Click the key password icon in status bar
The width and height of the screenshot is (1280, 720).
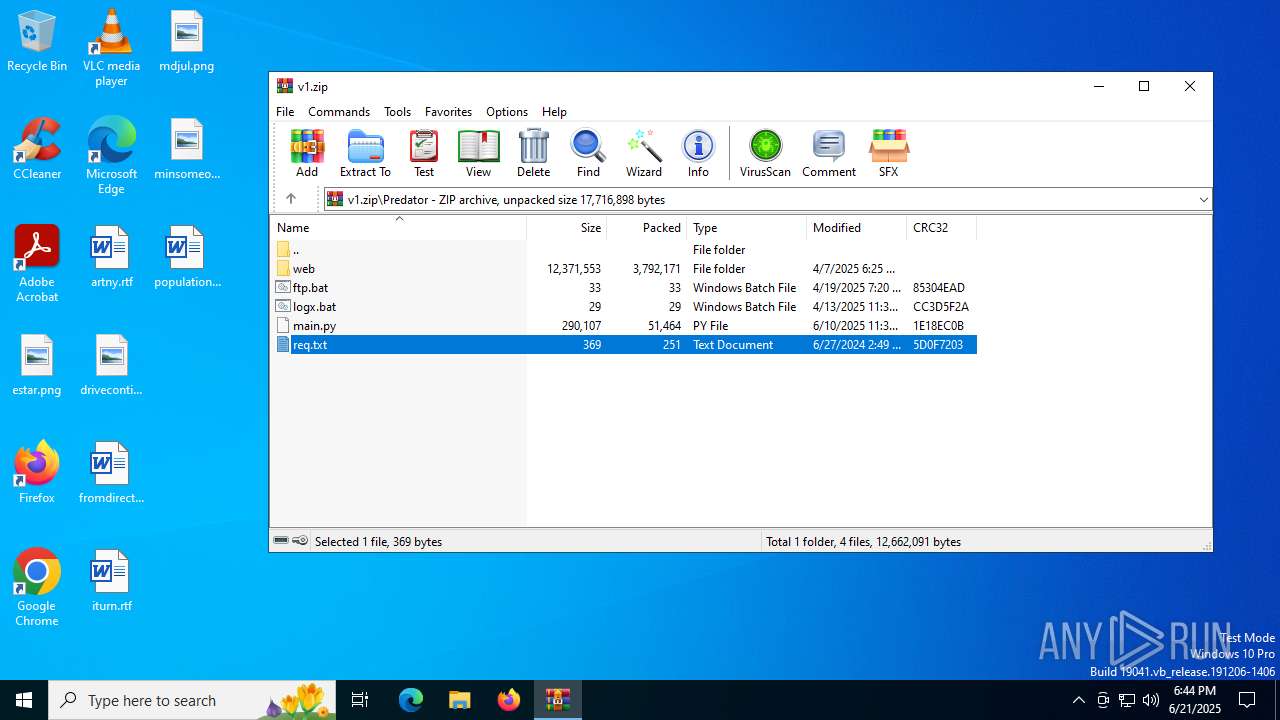(300, 541)
